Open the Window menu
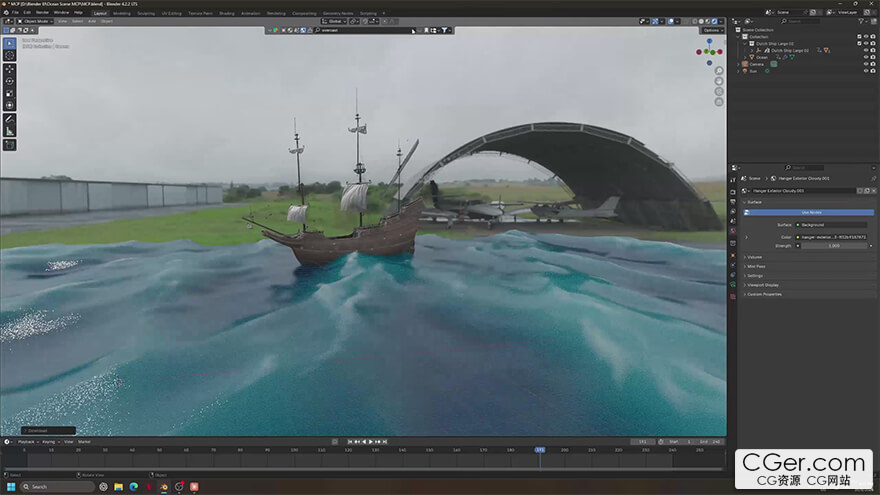 tap(61, 12)
